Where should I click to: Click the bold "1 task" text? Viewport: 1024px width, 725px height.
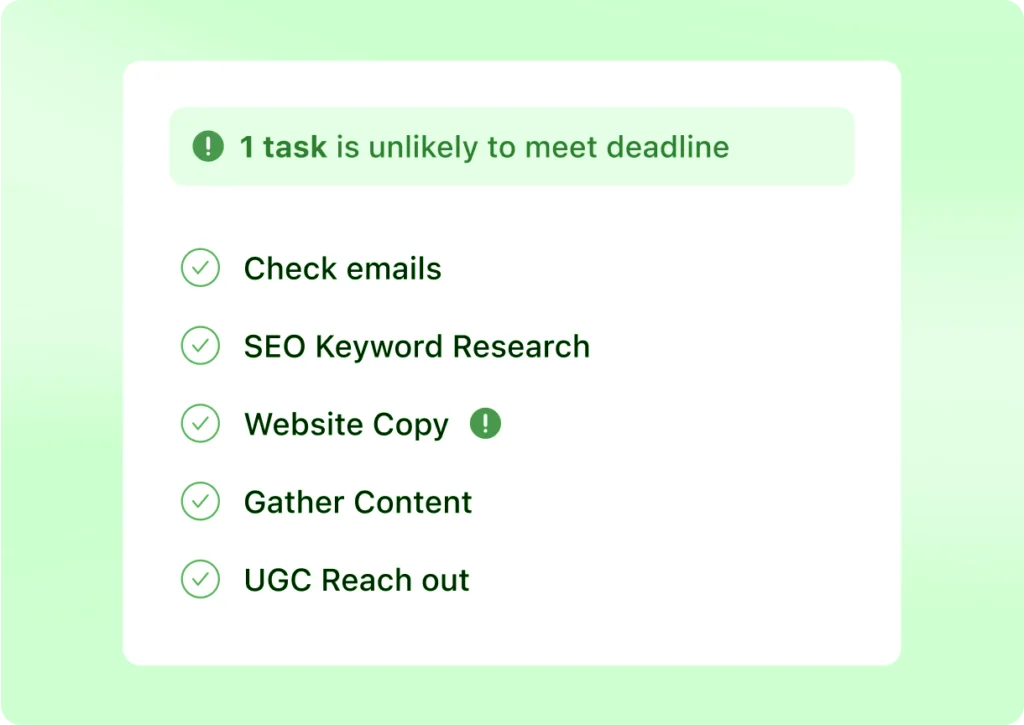[283, 148]
